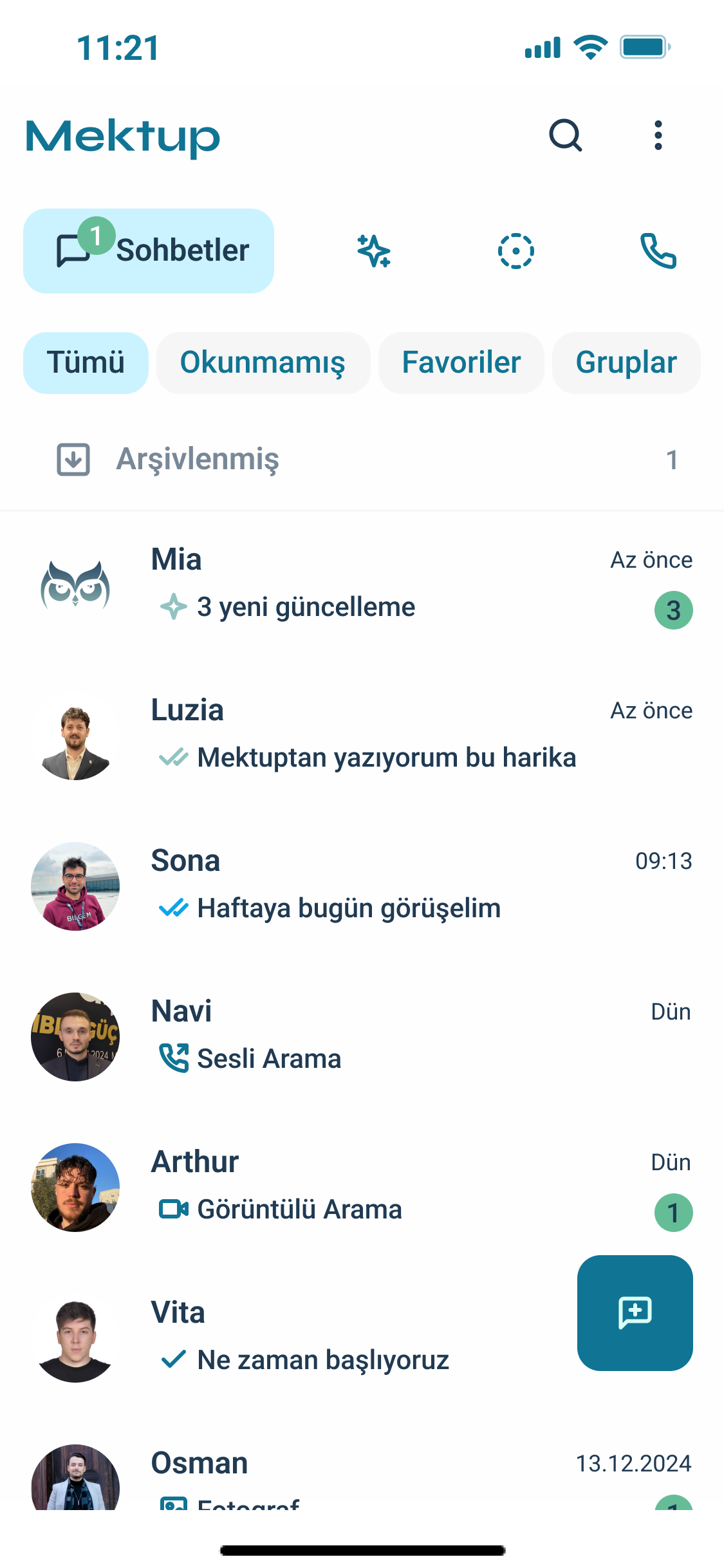Tap Vita's avatar photo

75,1338
